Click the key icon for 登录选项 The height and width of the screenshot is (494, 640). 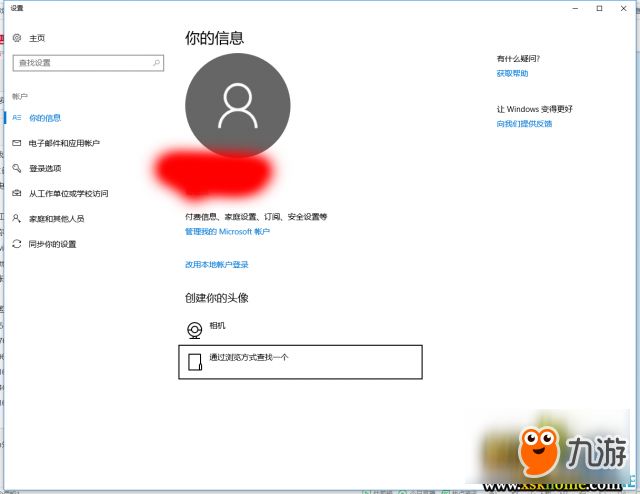(16, 169)
